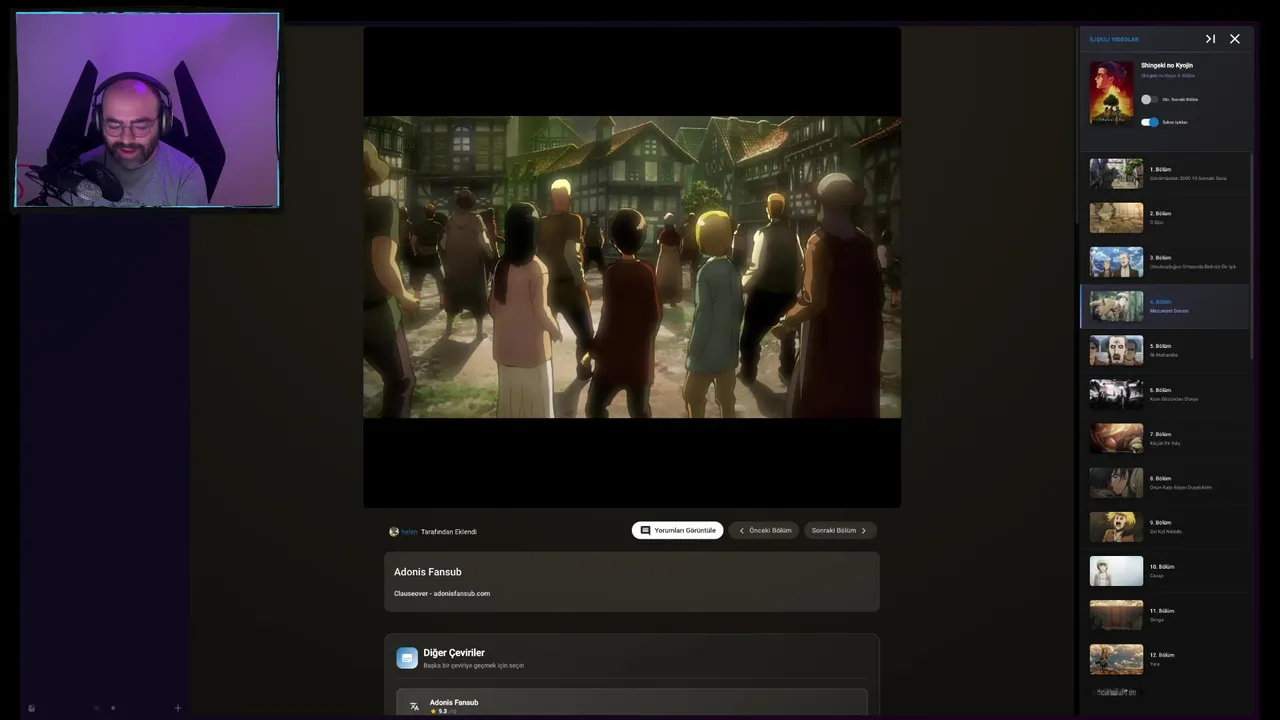Click the '10. Bölüm' episode title text

click(x=1162, y=566)
